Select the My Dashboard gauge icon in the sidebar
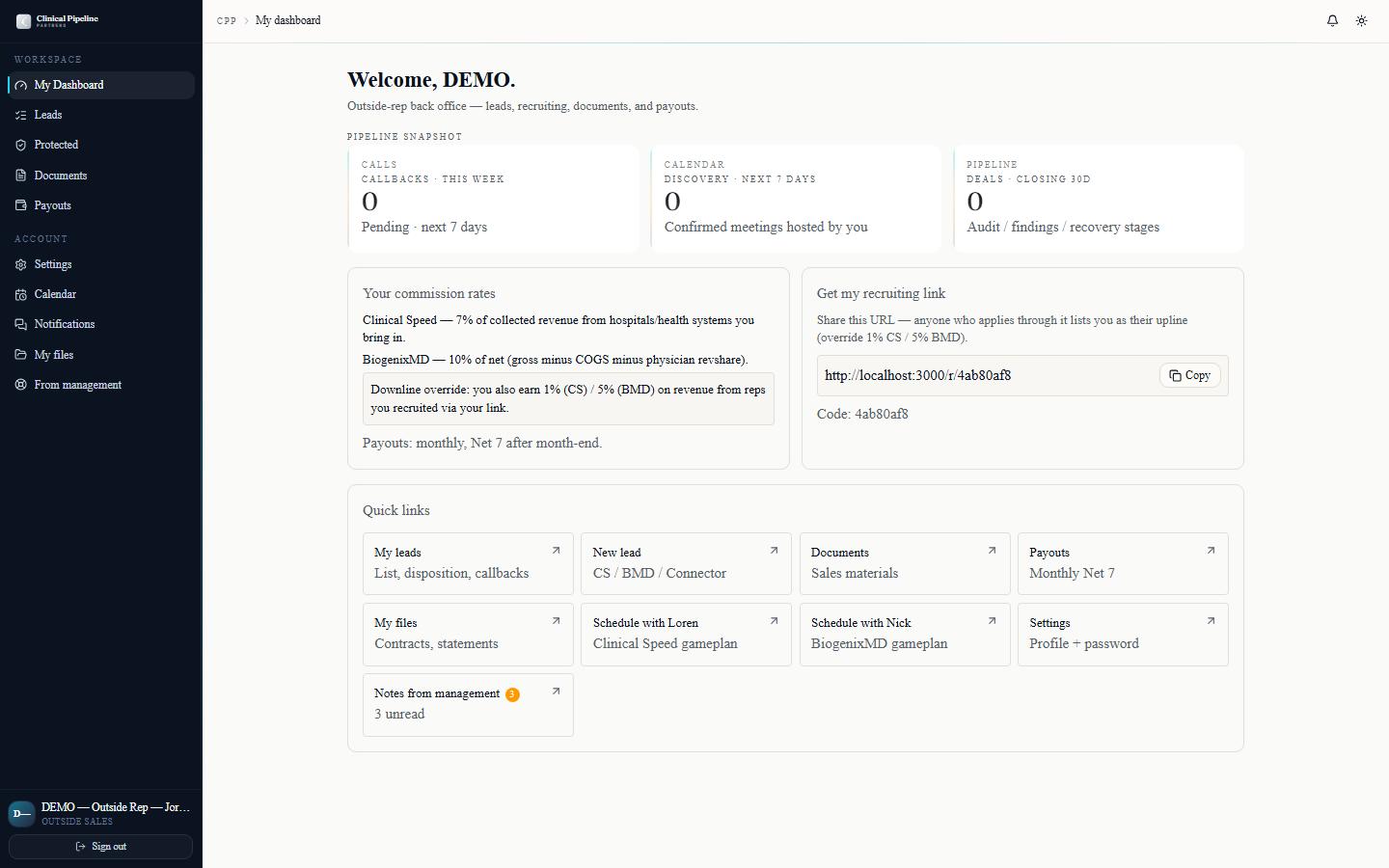 21,86
